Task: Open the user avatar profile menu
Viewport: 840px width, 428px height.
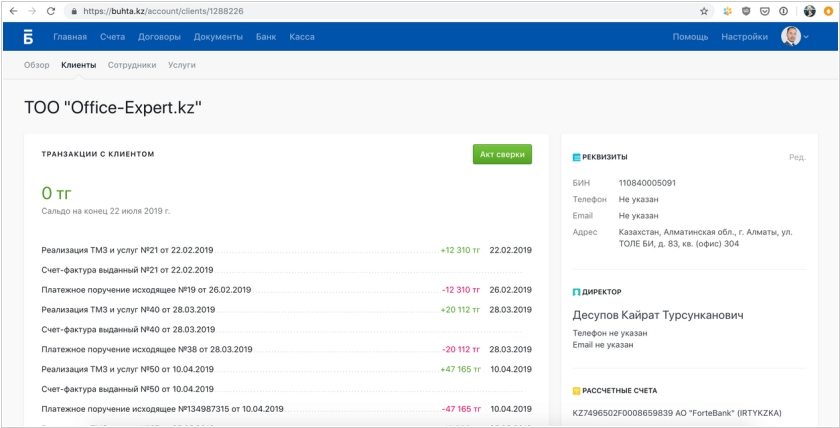Action: 794,36
